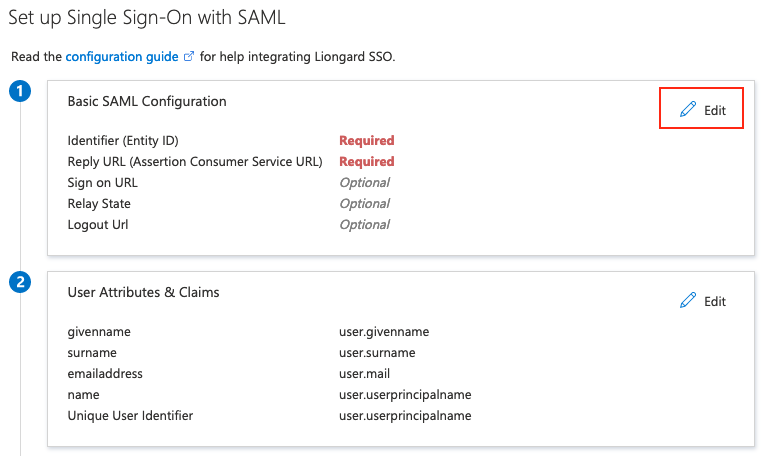The width and height of the screenshot is (765, 456).
Task: Click the Basic SAML Configuration heading
Action: click(147, 101)
